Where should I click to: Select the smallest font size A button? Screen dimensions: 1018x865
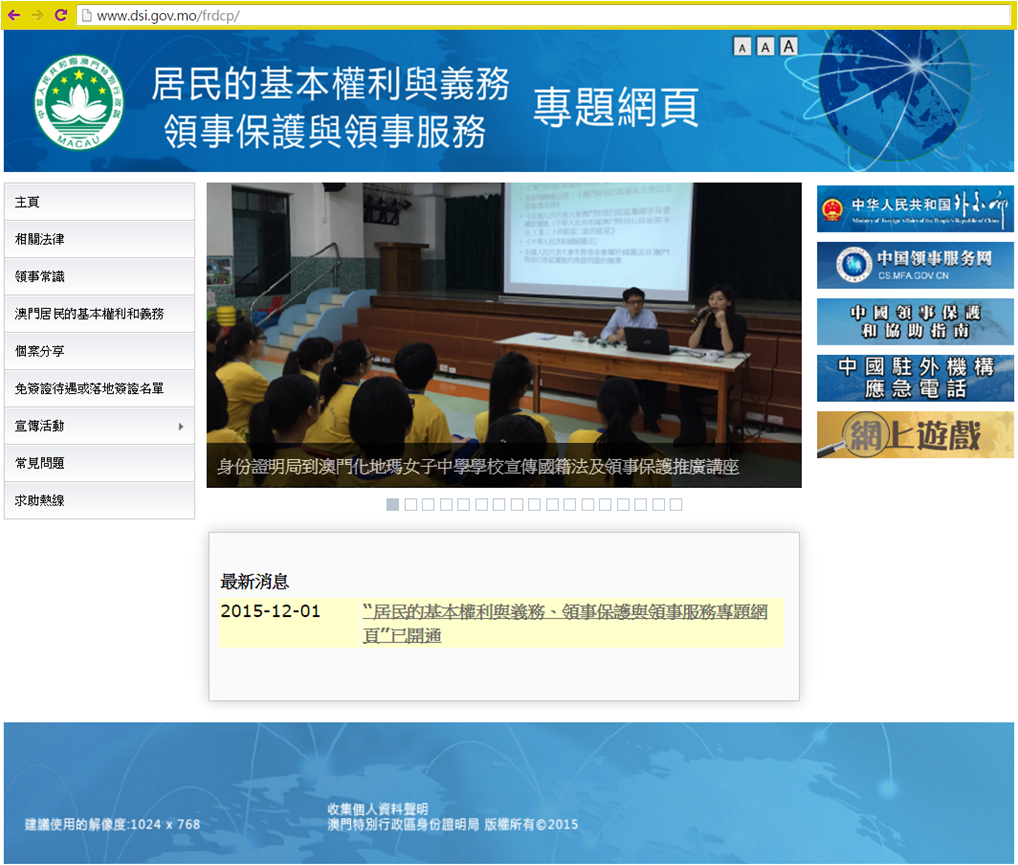coord(742,47)
